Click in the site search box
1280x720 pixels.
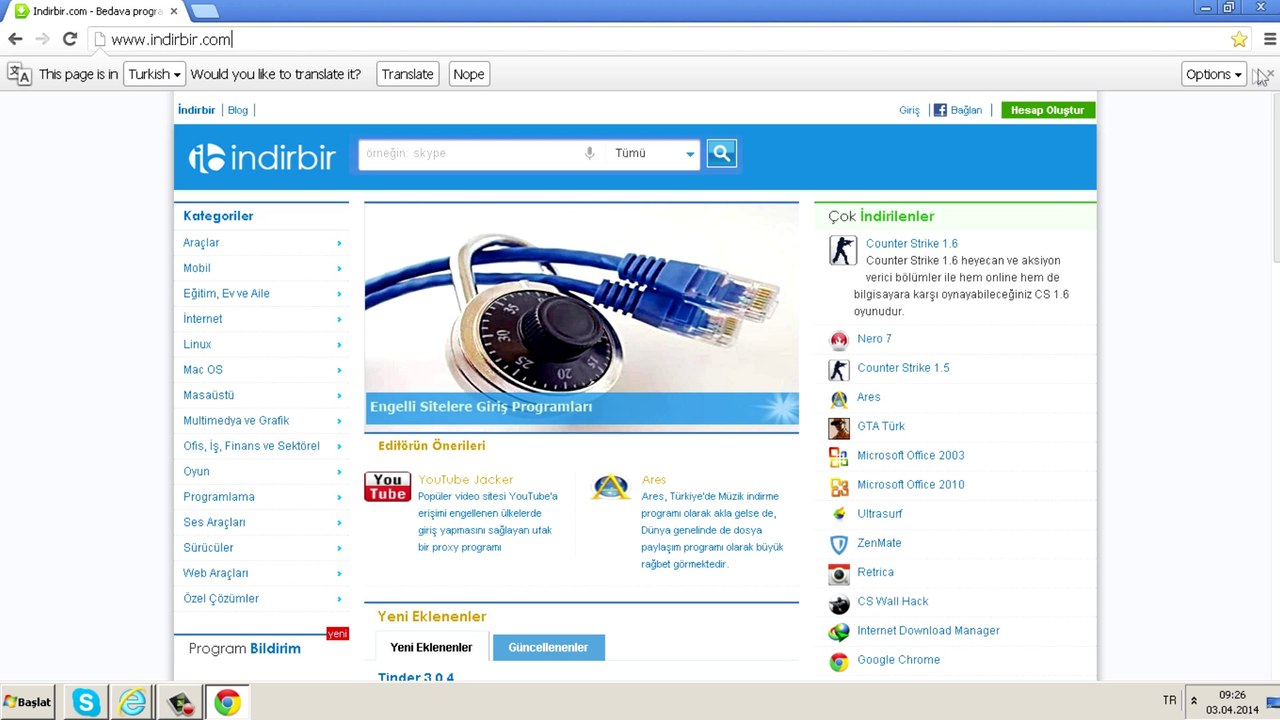point(470,153)
